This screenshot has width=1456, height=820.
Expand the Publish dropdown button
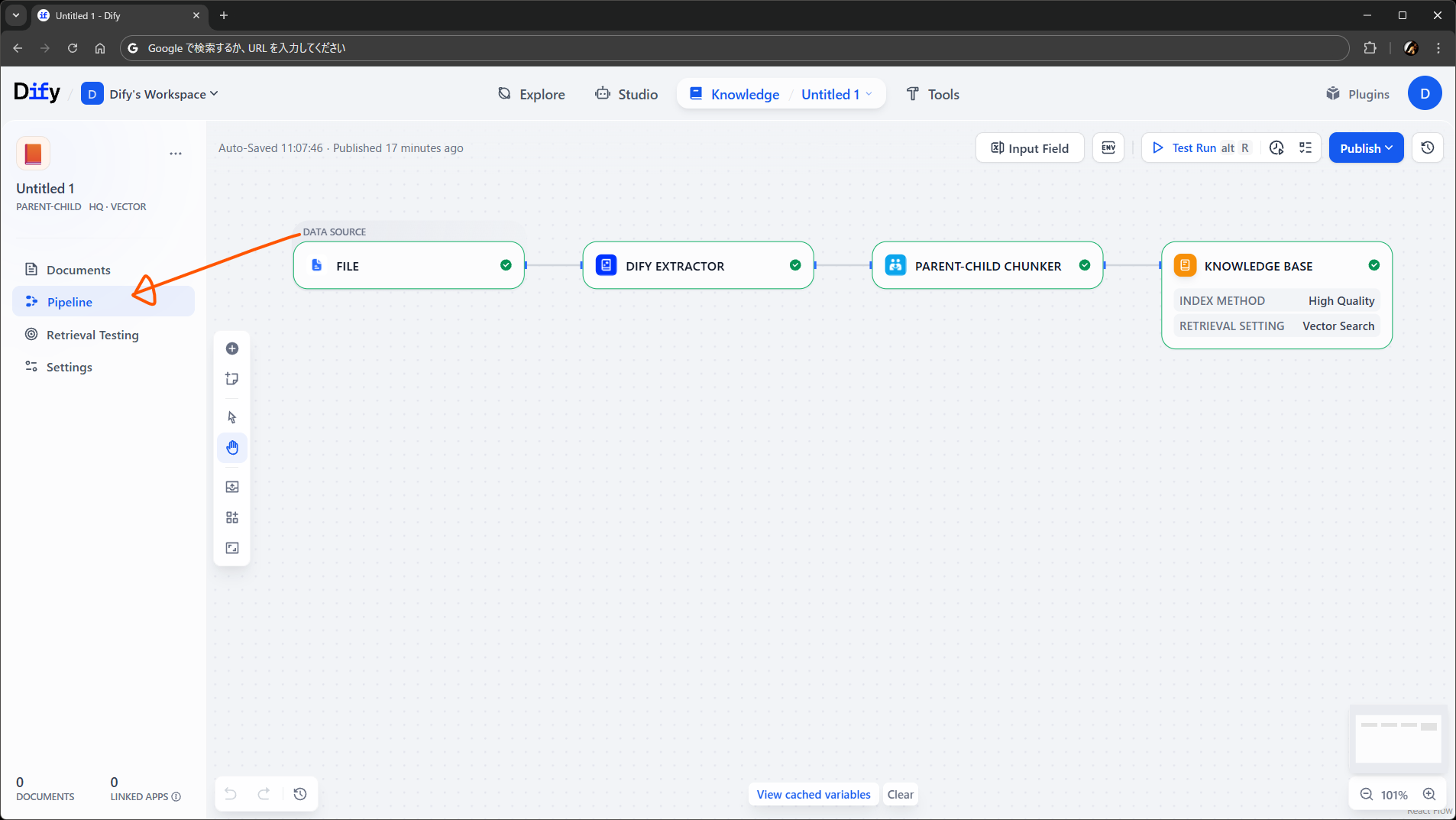tap(1366, 148)
